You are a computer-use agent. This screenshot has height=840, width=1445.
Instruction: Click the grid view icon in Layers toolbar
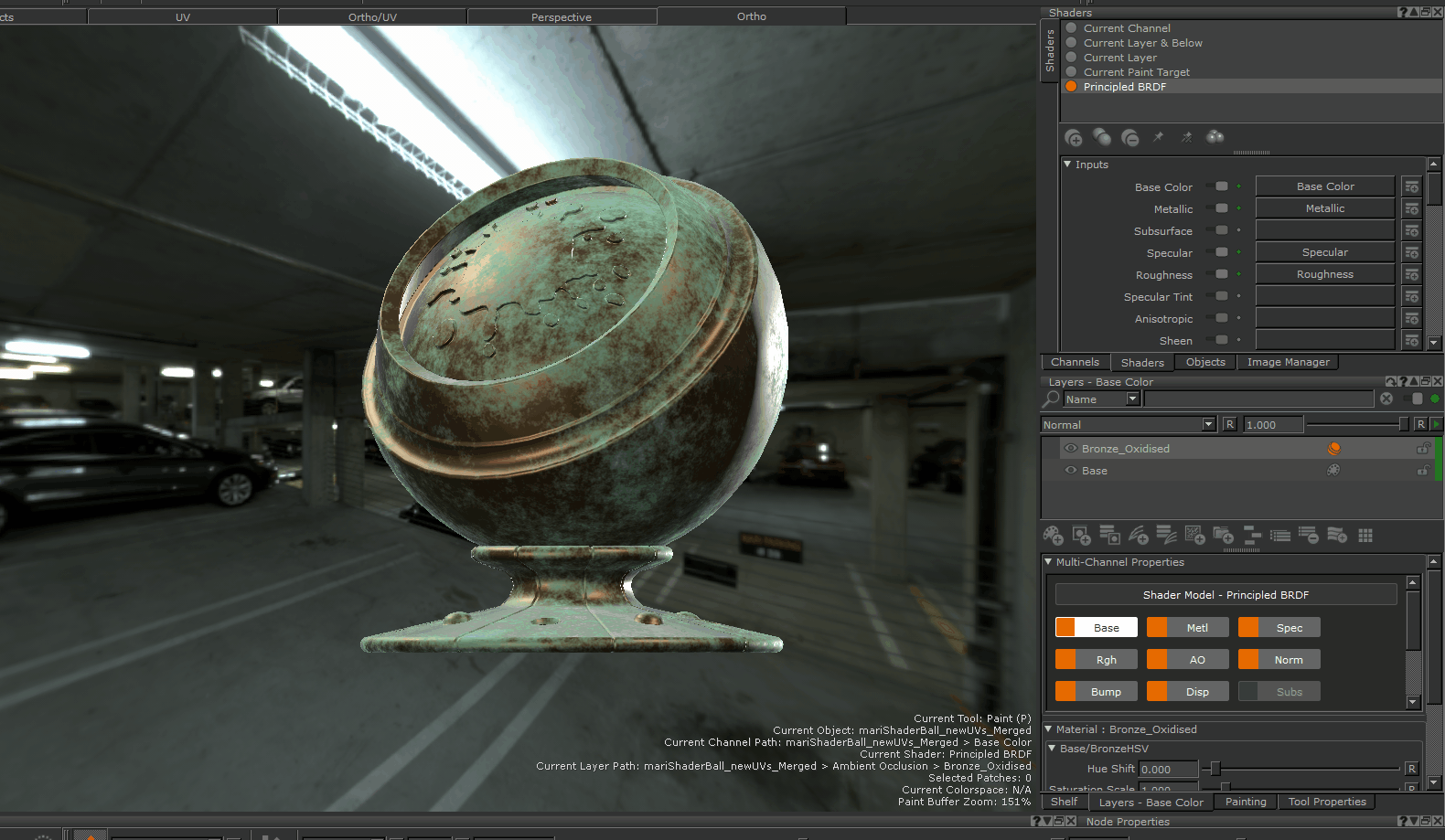click(1365, 536)
